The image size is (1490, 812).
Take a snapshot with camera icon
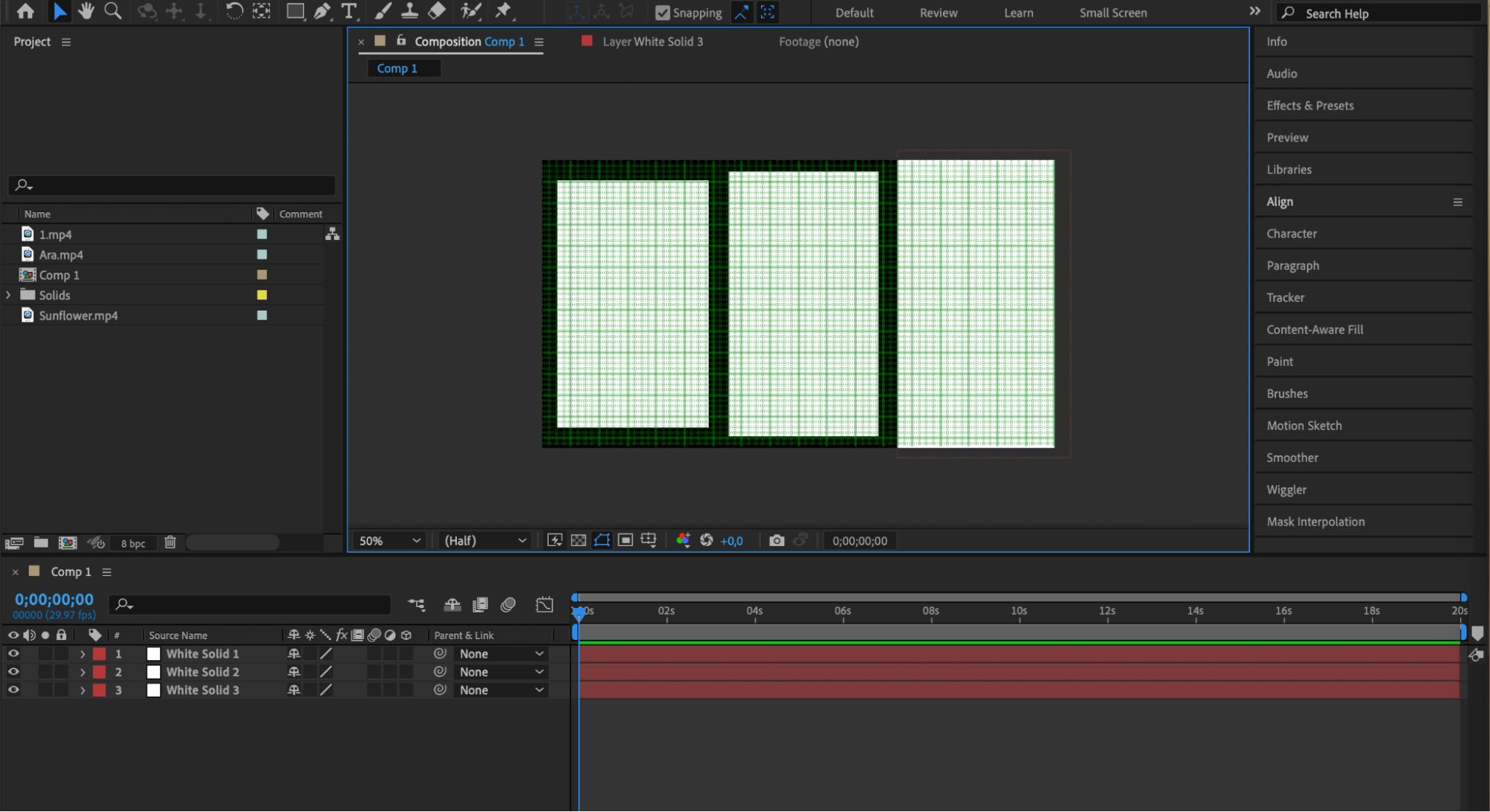pos(776,541)
